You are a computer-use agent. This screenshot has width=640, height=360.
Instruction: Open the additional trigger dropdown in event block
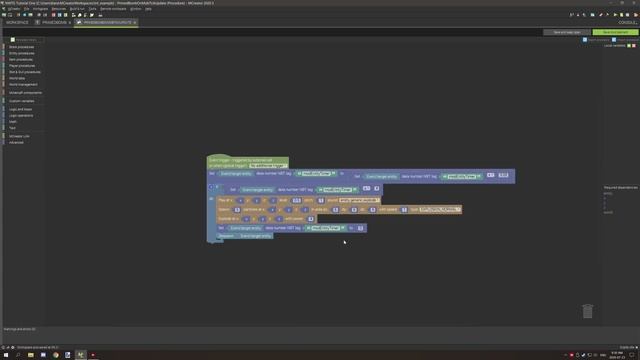(268, 166)
